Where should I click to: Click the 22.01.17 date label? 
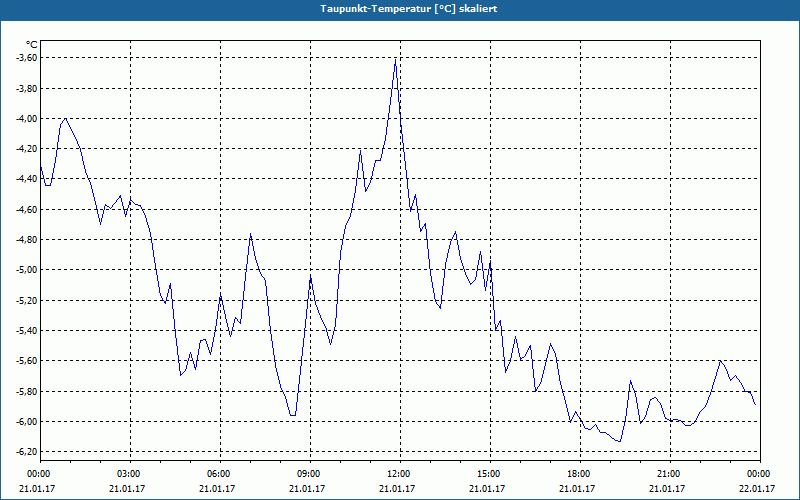coord(757,489)
